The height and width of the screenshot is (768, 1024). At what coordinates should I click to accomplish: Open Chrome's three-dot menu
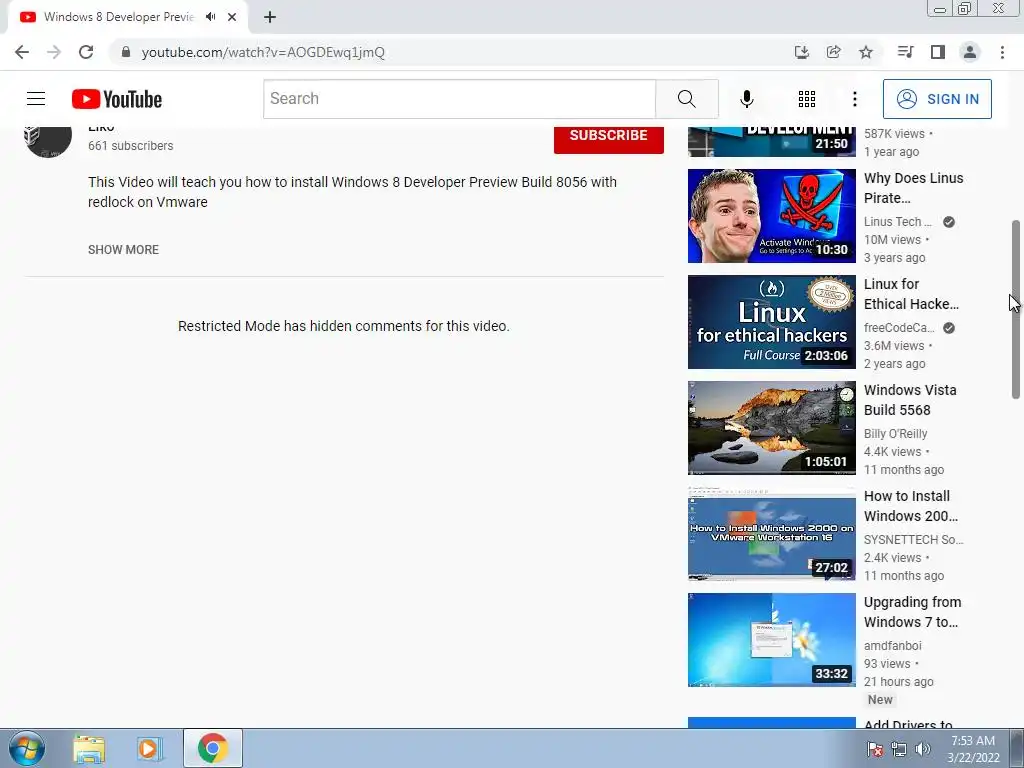1002,52
